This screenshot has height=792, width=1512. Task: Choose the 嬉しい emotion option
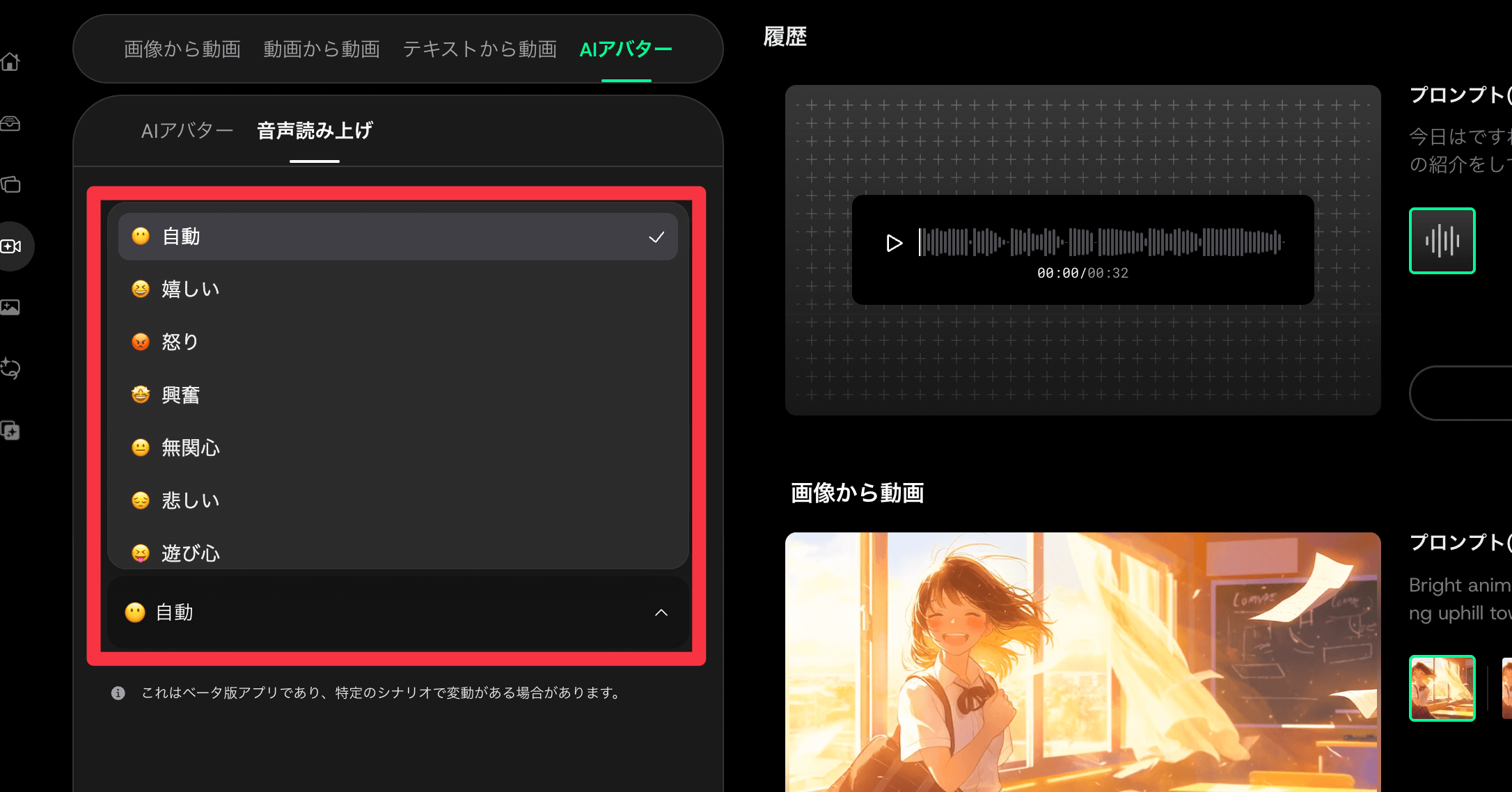(190, 289)
